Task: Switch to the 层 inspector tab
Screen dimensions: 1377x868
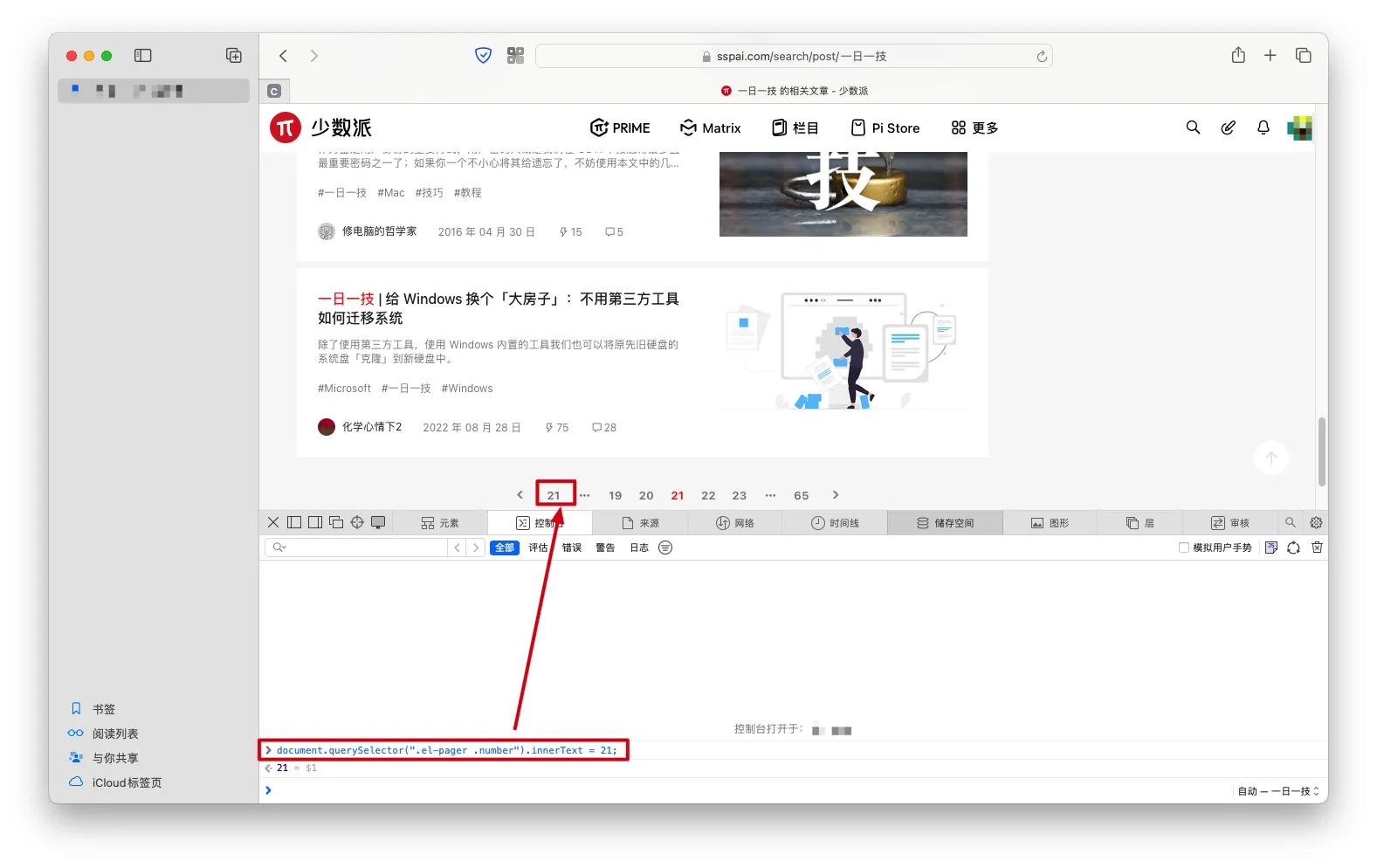Action: click(x=1140, y=523)
